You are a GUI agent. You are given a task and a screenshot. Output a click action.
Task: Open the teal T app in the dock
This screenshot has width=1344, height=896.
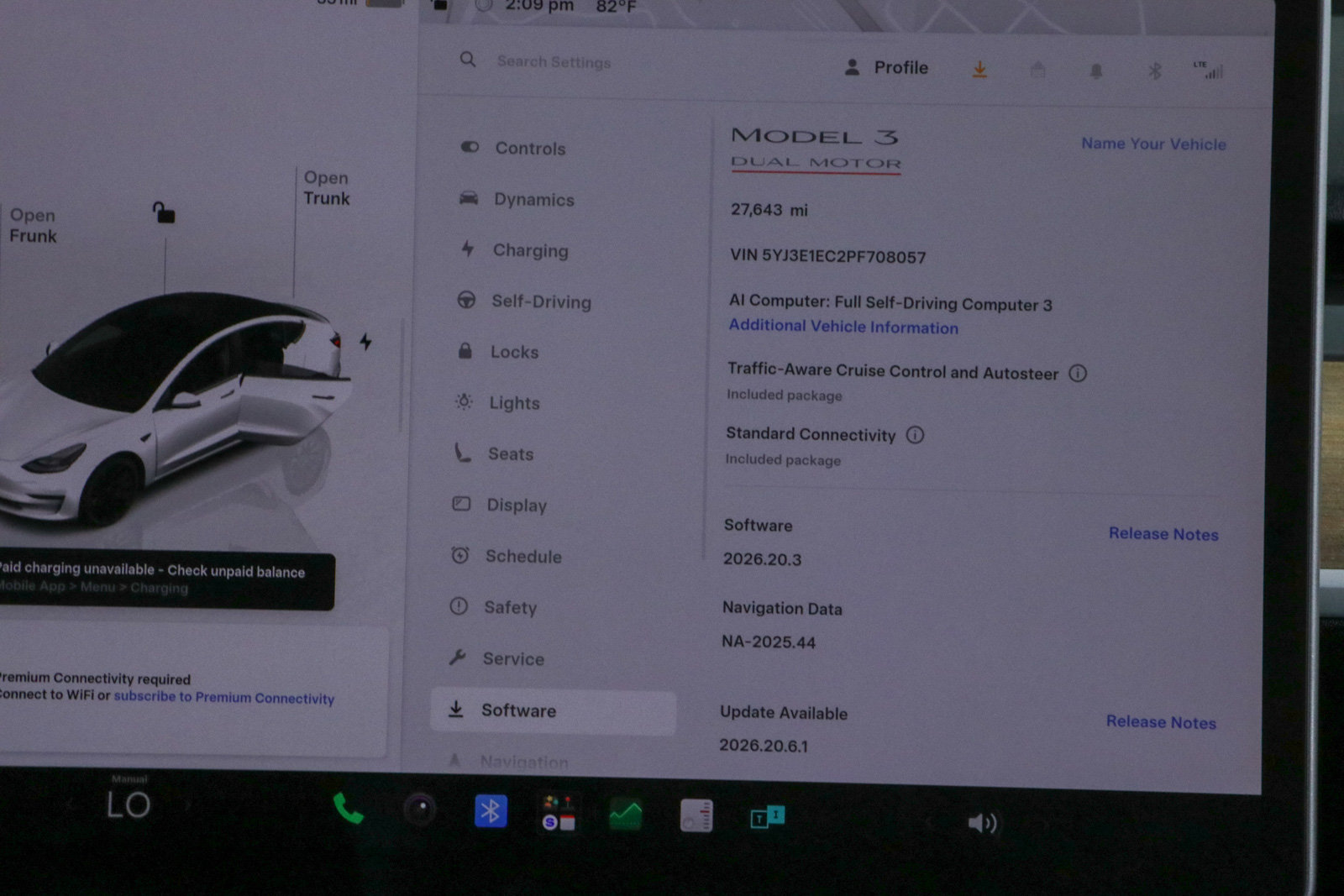pyautogui.click(x=767, y=816)
